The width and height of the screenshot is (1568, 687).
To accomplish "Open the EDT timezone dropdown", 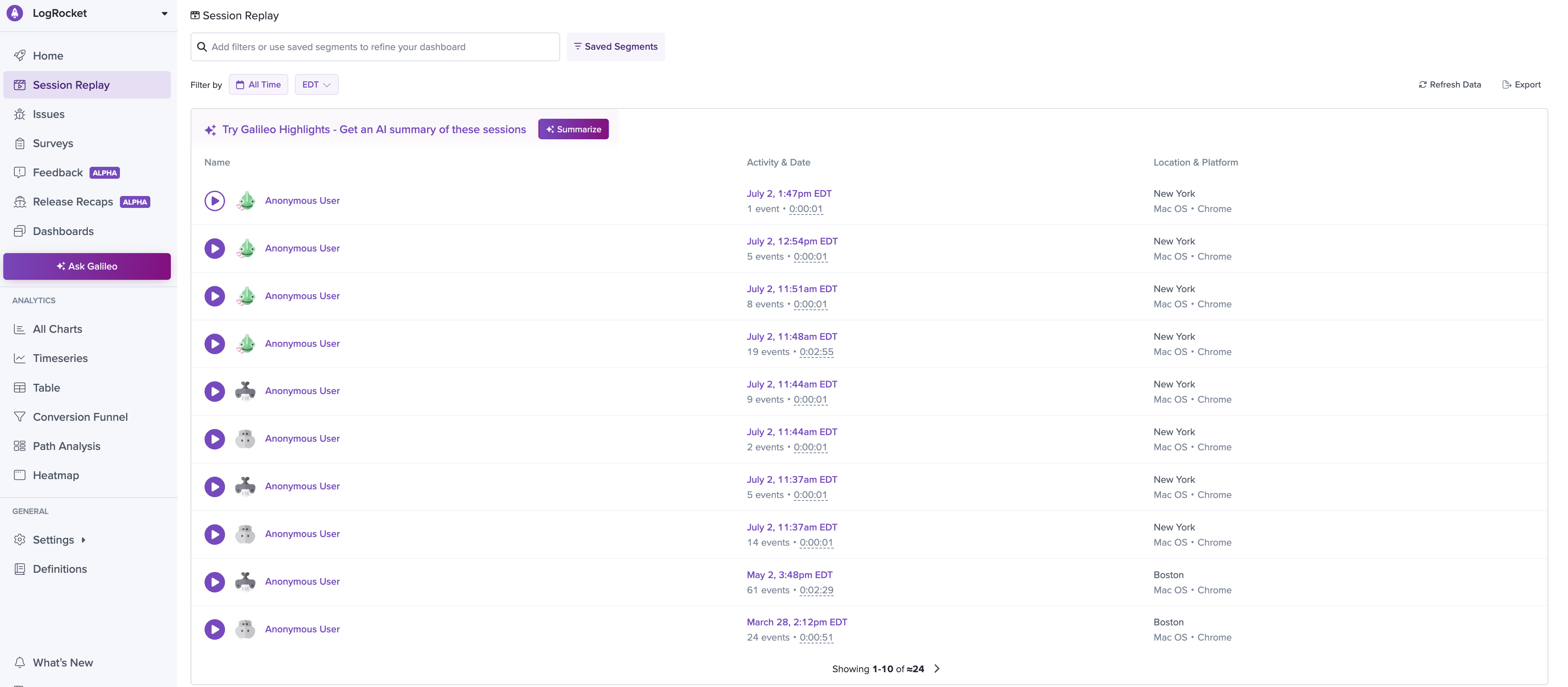I will (317, 85).
